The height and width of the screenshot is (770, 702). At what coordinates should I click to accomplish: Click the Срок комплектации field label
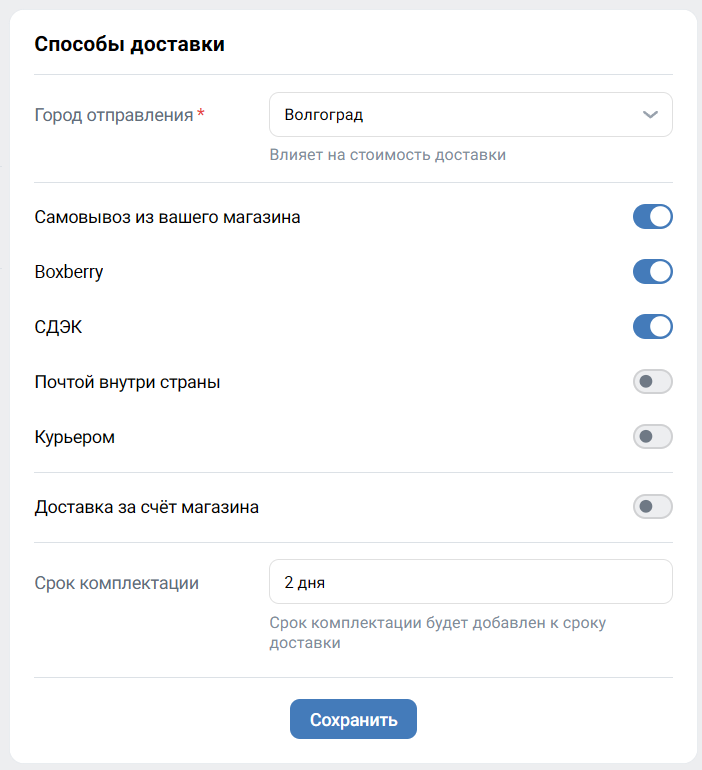(x=117, y=583)
